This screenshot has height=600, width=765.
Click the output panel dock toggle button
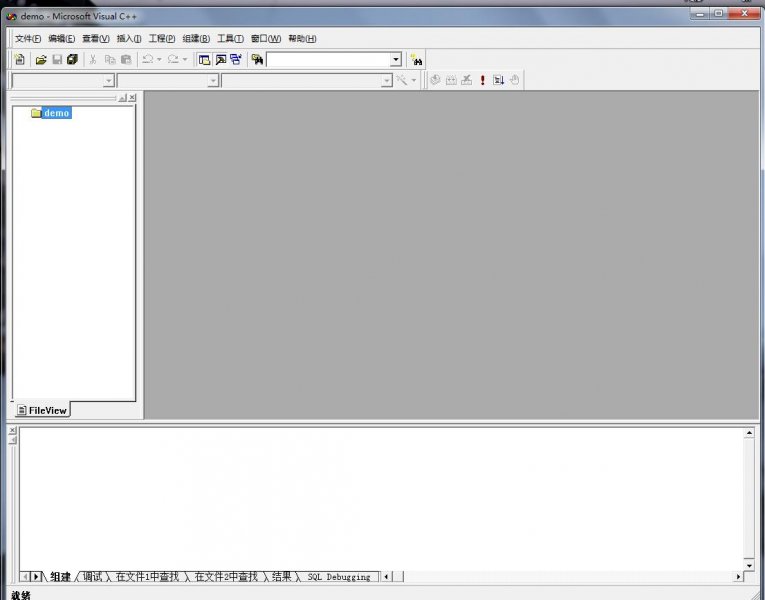tap(12, 440)
